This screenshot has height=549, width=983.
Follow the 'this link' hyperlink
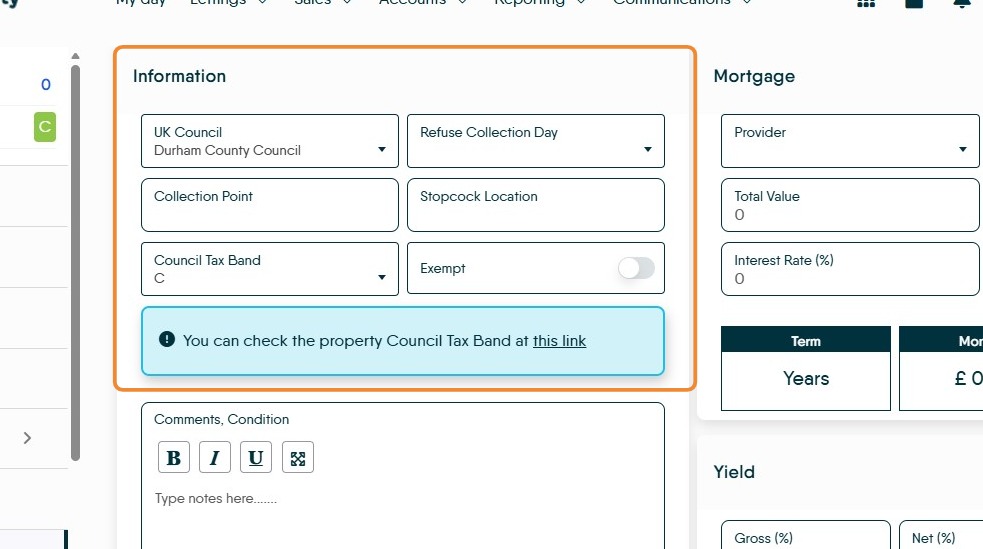pos(559,341)
